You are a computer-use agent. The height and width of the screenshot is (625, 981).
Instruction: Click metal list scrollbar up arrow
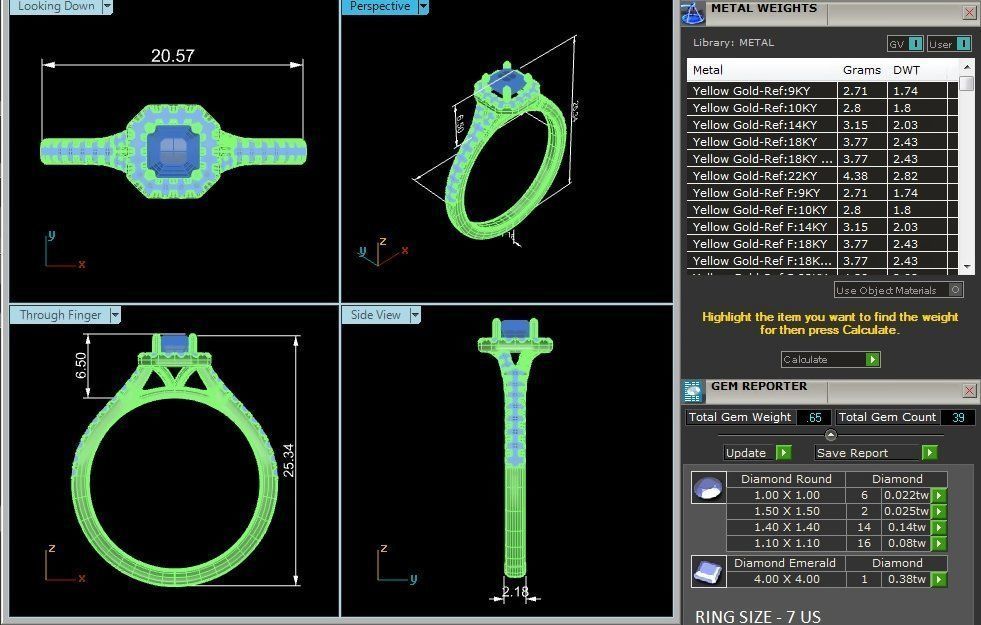(967, 66)
